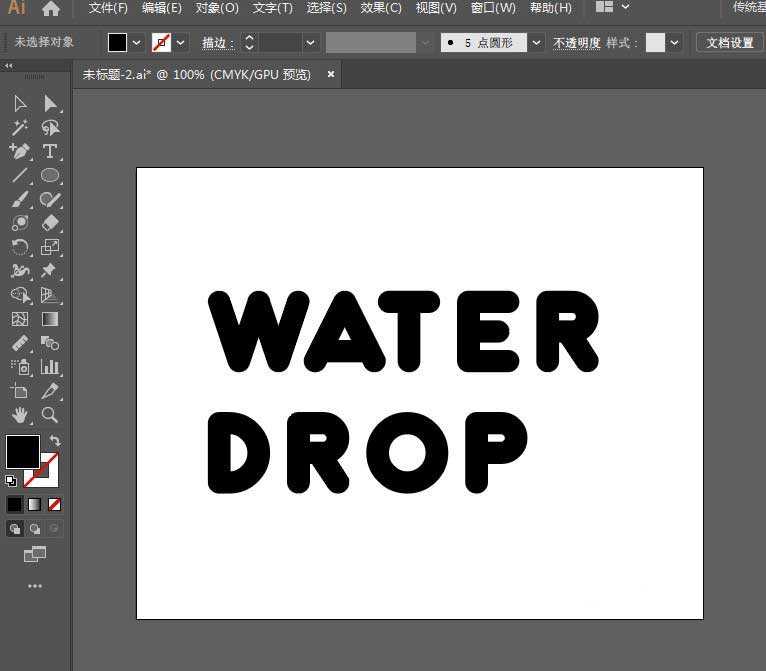This screenshot has height=671, width=766.
Task: Choose the Type tool
Action: click(x=50, y=152)
